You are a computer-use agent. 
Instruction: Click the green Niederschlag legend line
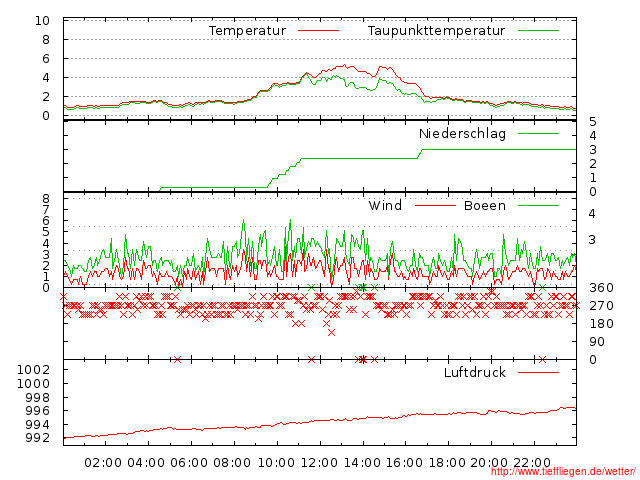[538, 133]
